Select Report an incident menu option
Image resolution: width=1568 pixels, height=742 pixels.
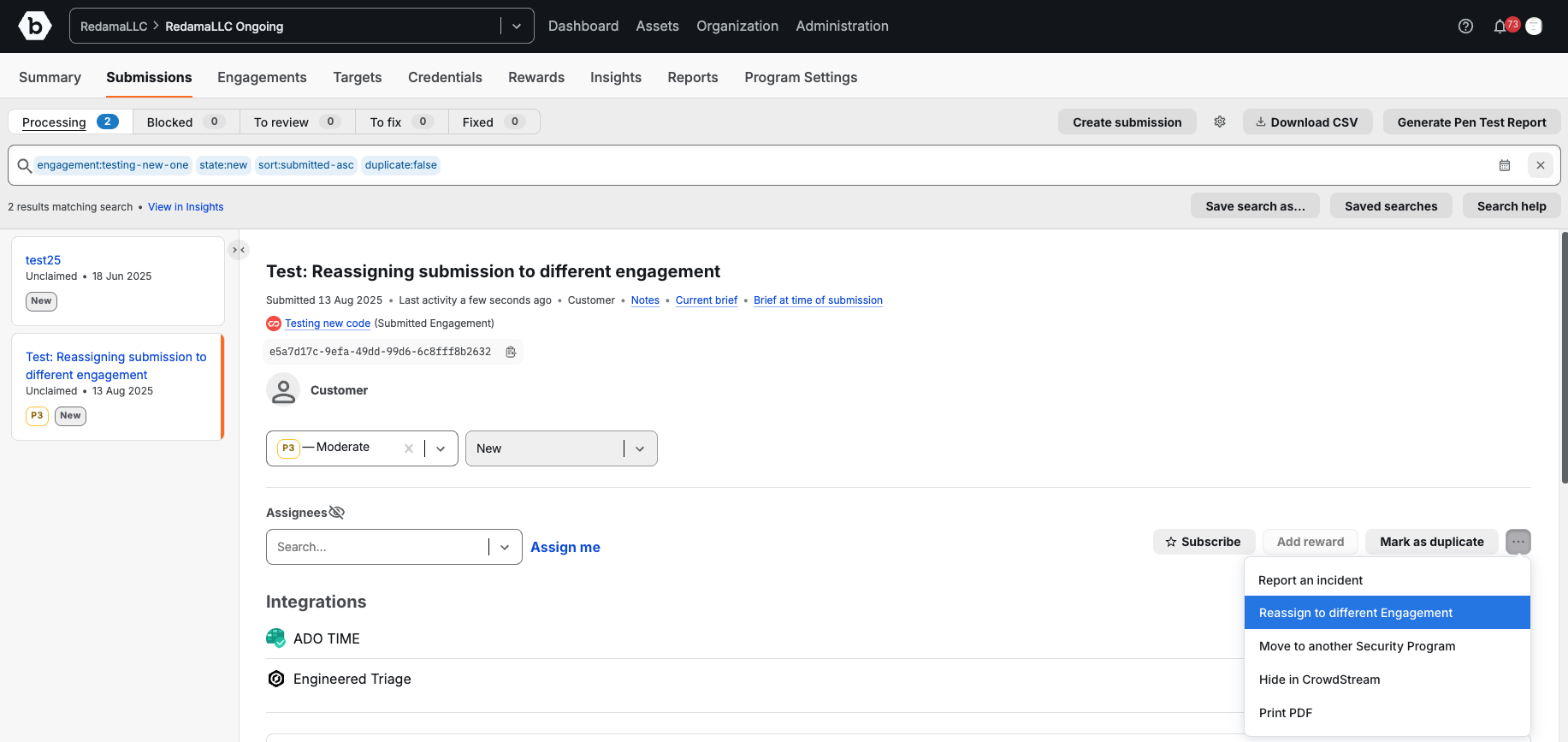(1388, 580)
